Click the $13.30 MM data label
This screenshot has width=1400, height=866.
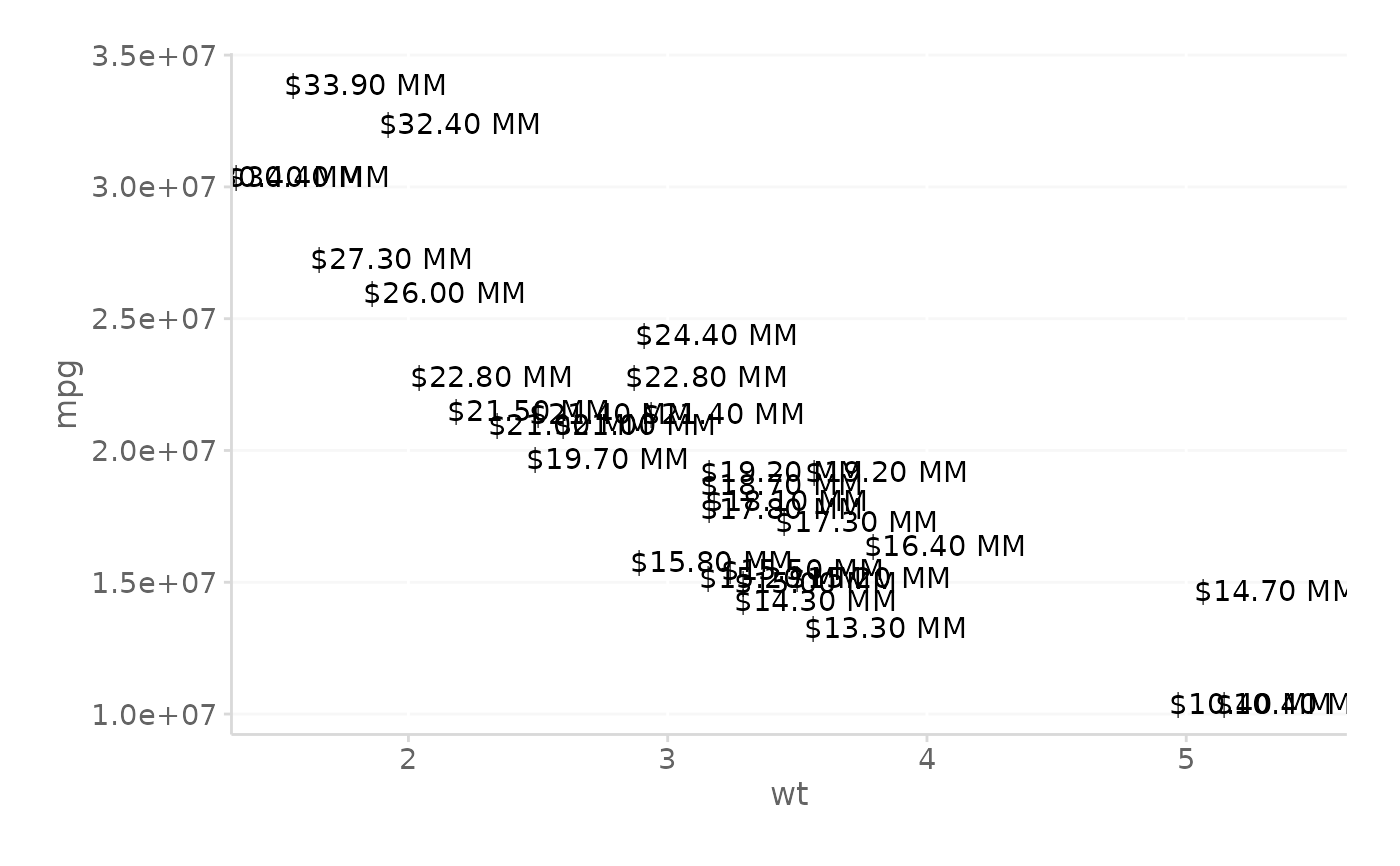click(885, 629)
